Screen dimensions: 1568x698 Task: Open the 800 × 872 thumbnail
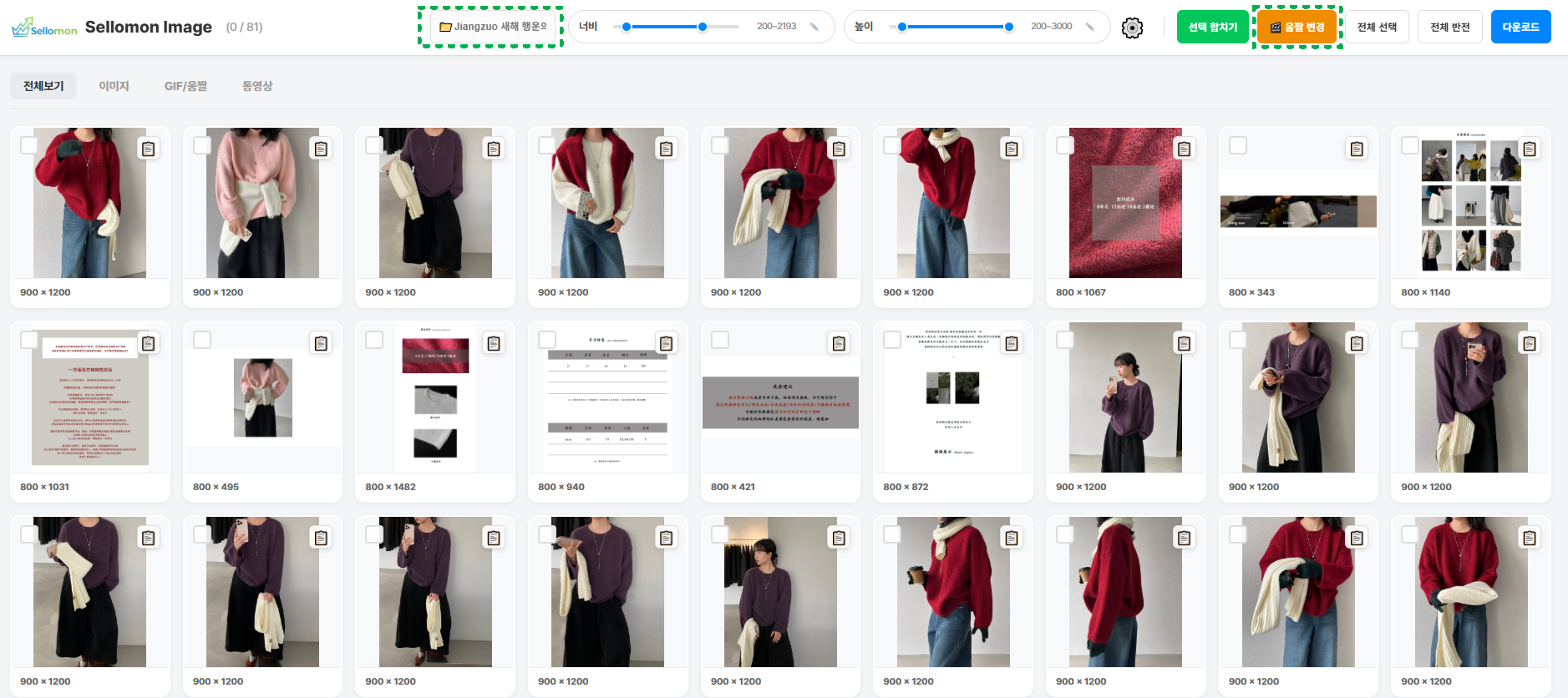[953, 397]
